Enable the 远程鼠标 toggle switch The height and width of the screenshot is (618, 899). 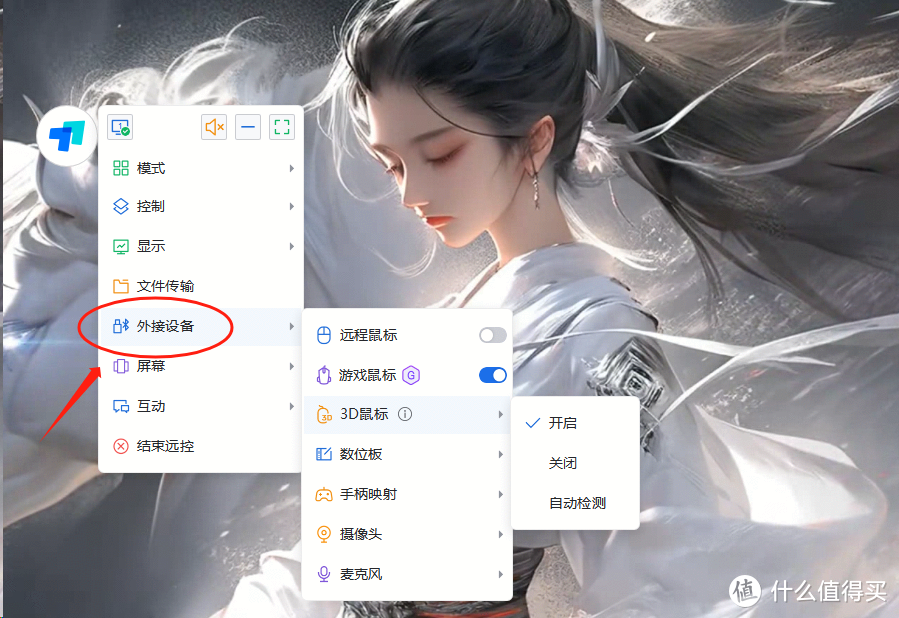pyautogui.click(x=493, y=335)
